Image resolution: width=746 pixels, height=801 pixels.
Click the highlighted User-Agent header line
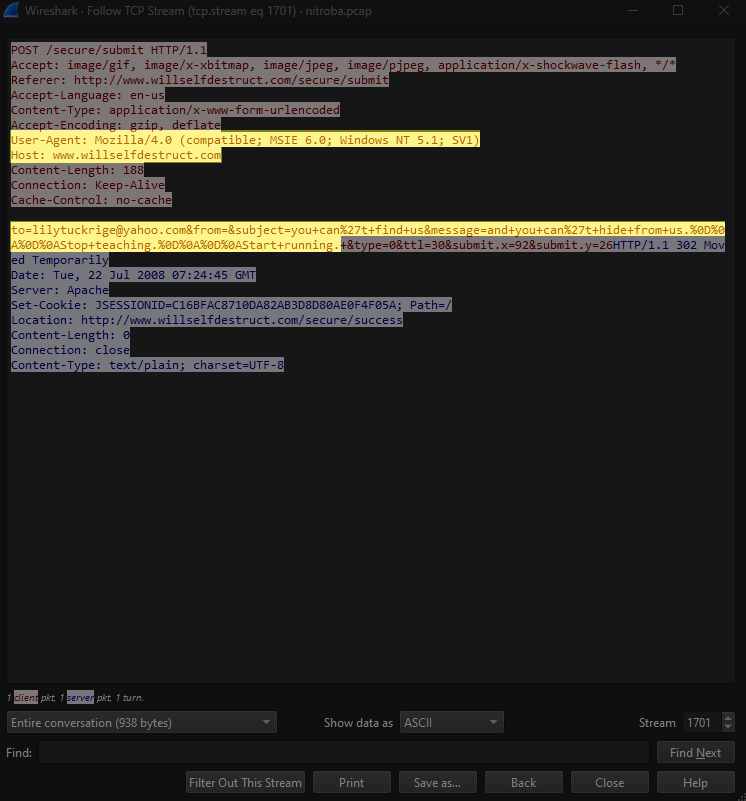tap(245, 140)
